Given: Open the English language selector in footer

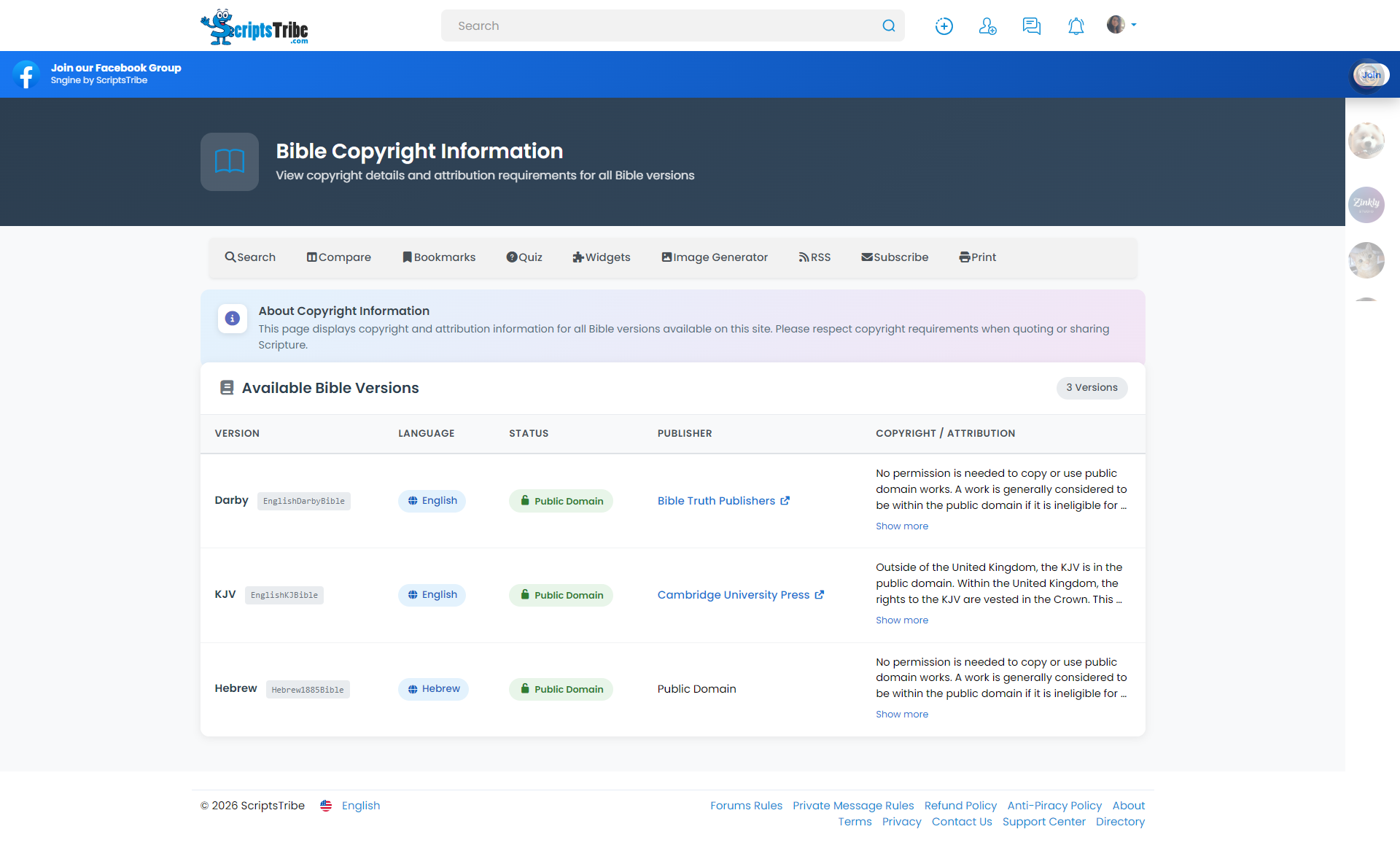Looking at the screenshot, I should 360,806.
